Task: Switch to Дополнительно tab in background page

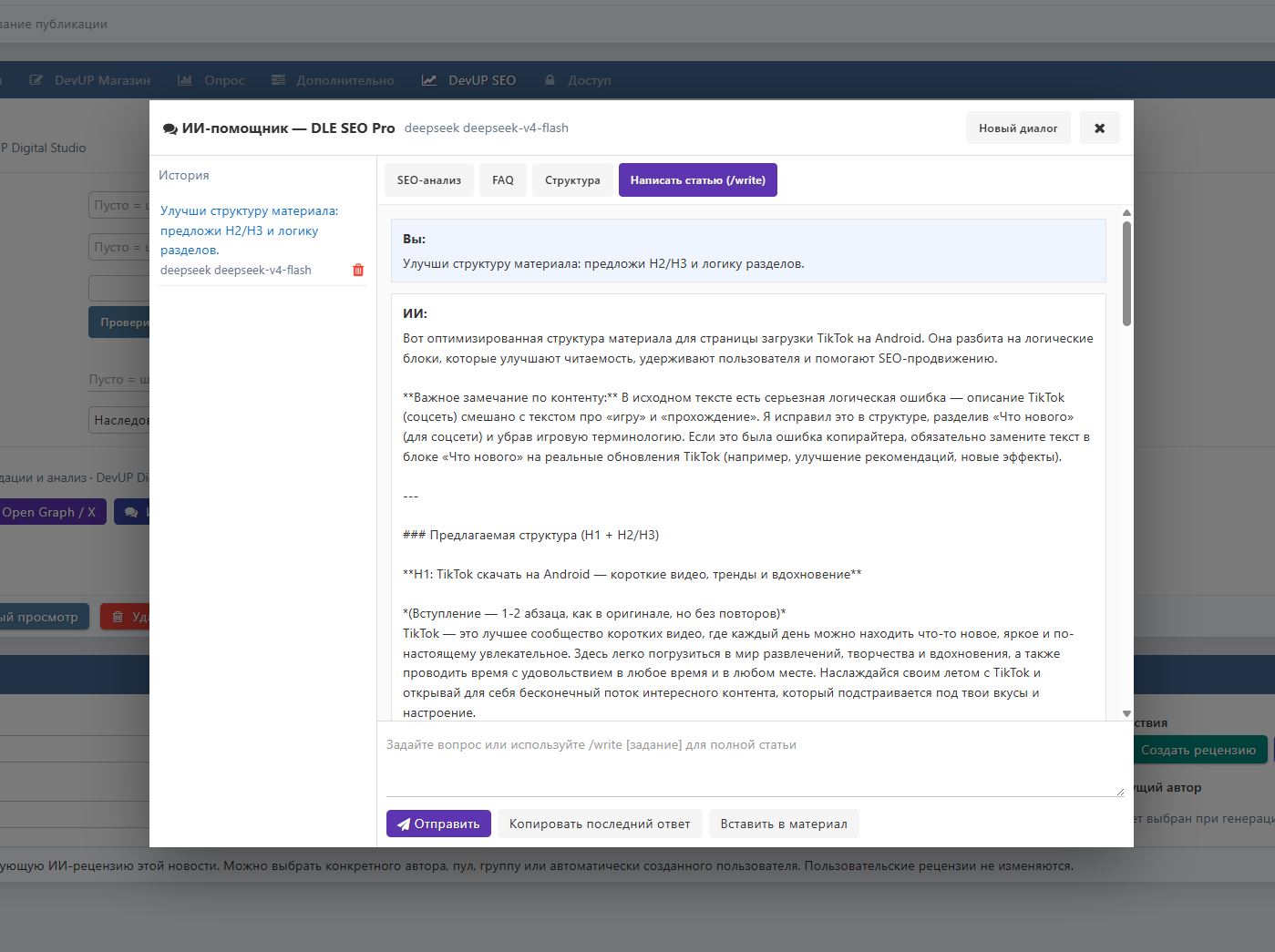Action: tap(333, 80)
